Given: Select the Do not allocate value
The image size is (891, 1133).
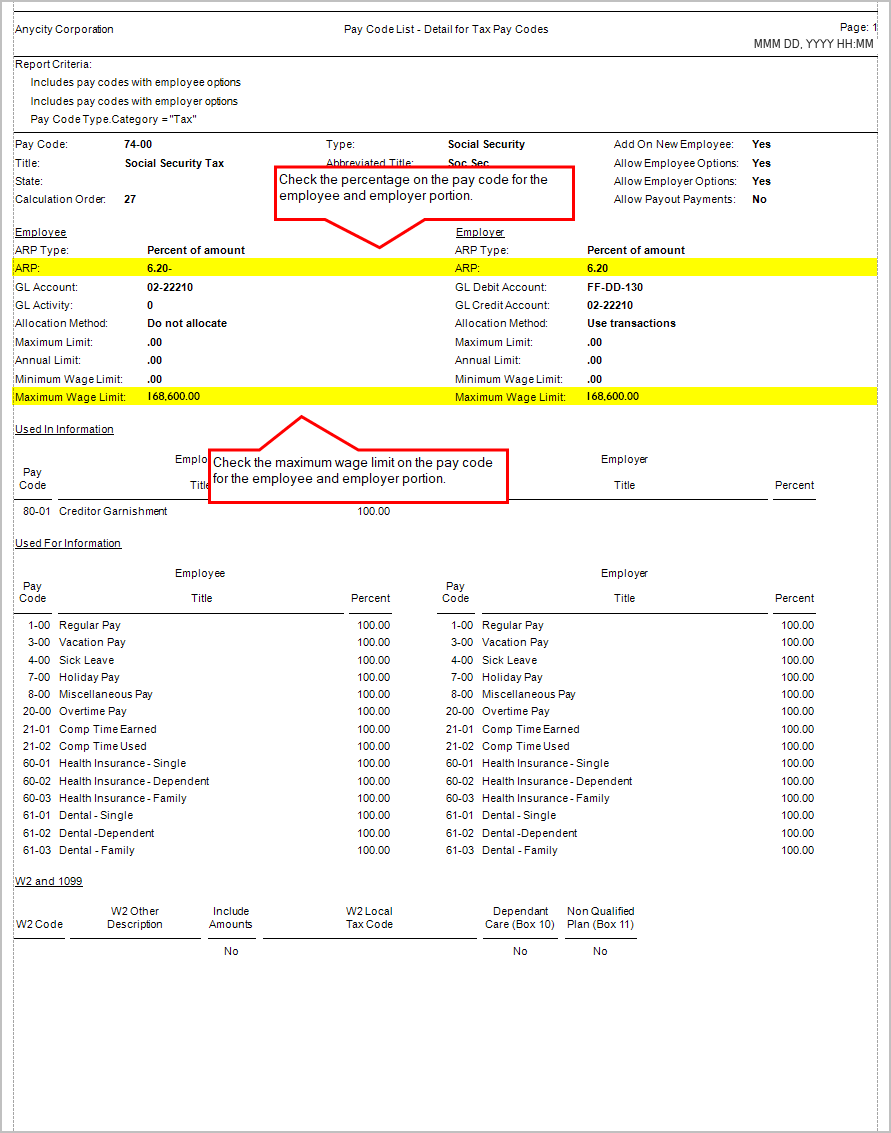Looking at the screenshot, I should tap(187, 324).
